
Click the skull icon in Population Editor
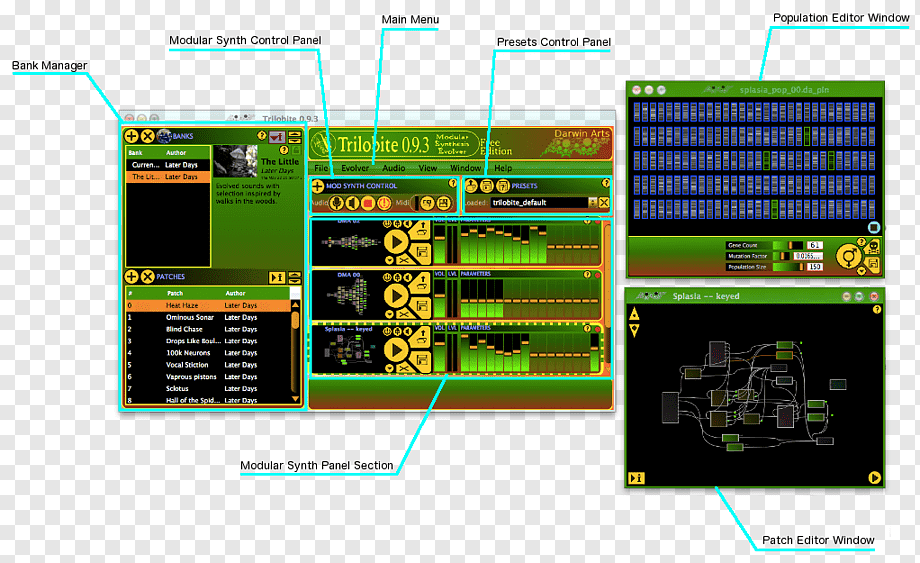(x=874, y=246)
